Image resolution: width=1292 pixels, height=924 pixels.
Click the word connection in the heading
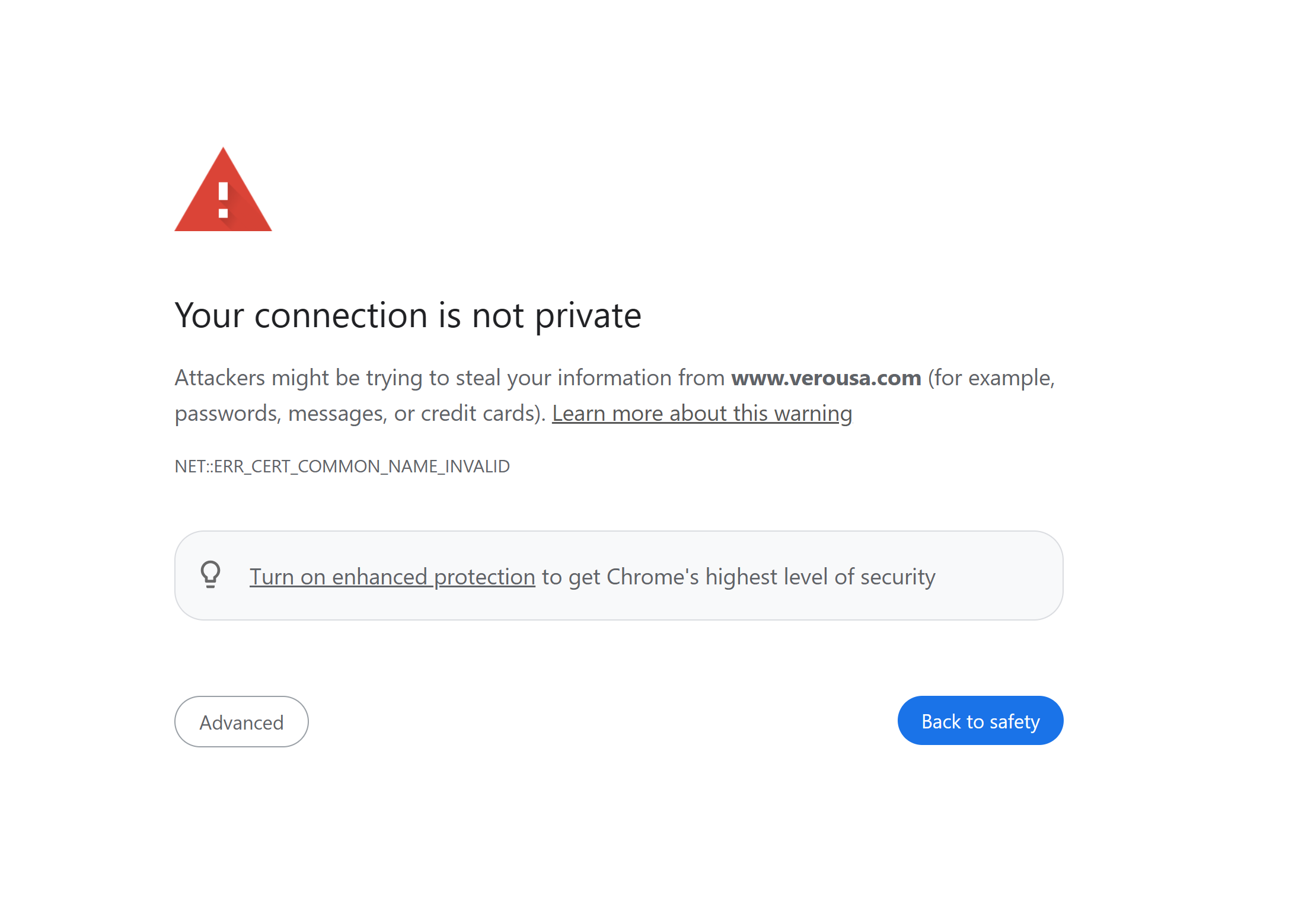click(341, 315)
